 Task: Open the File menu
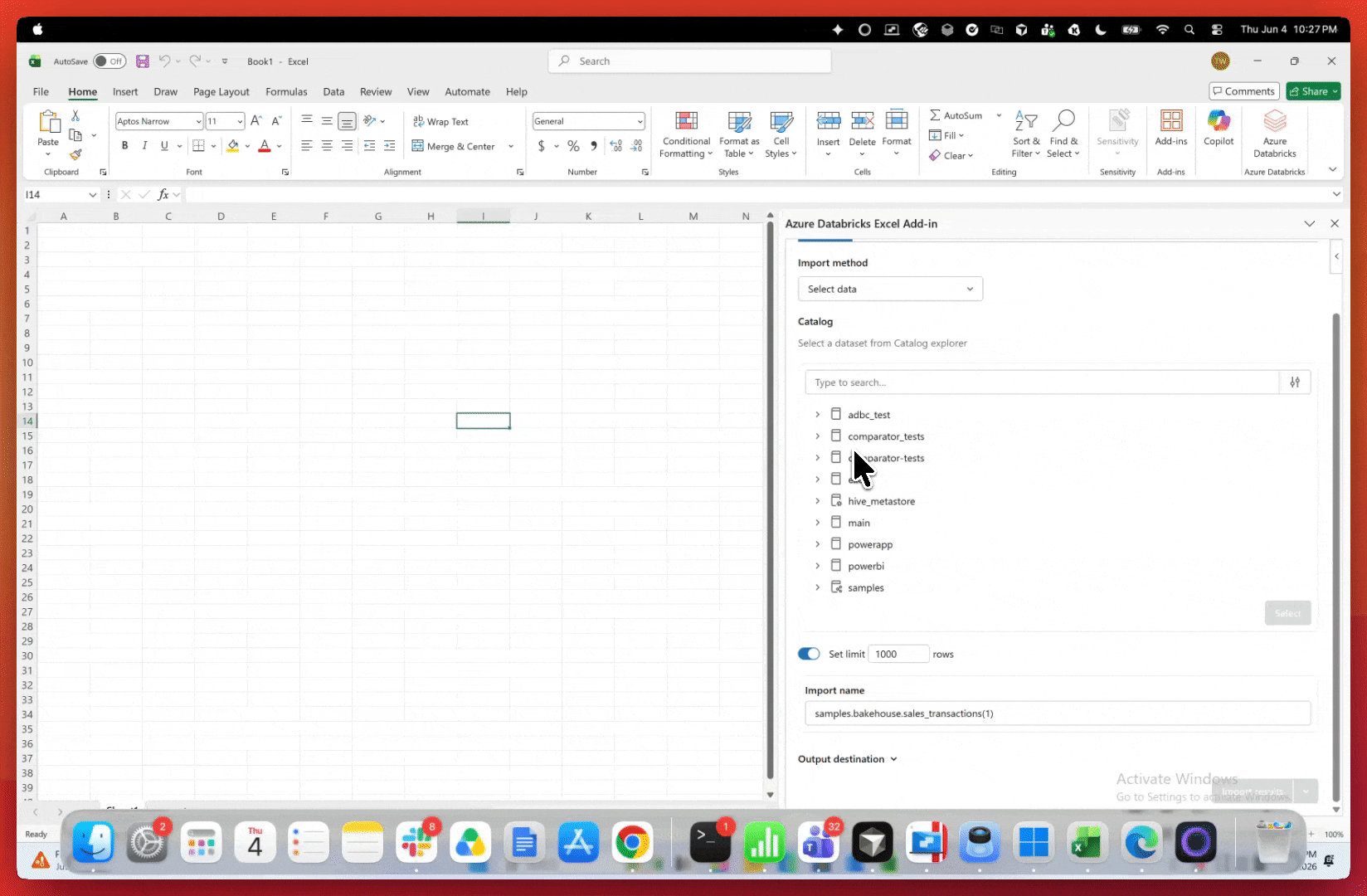[x=41, y=91]
